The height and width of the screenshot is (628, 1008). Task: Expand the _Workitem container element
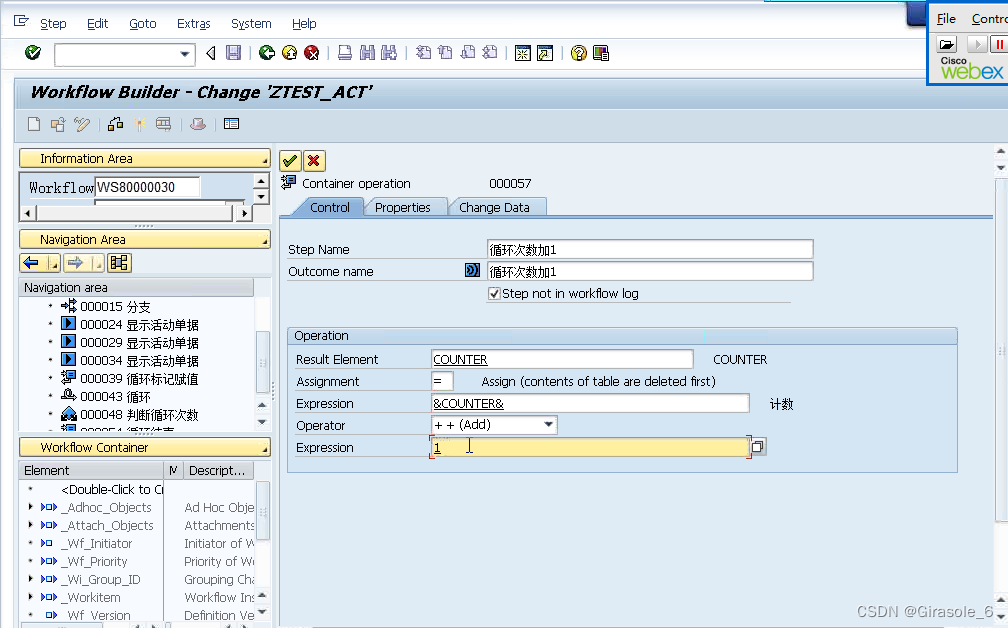coord(31,597)
